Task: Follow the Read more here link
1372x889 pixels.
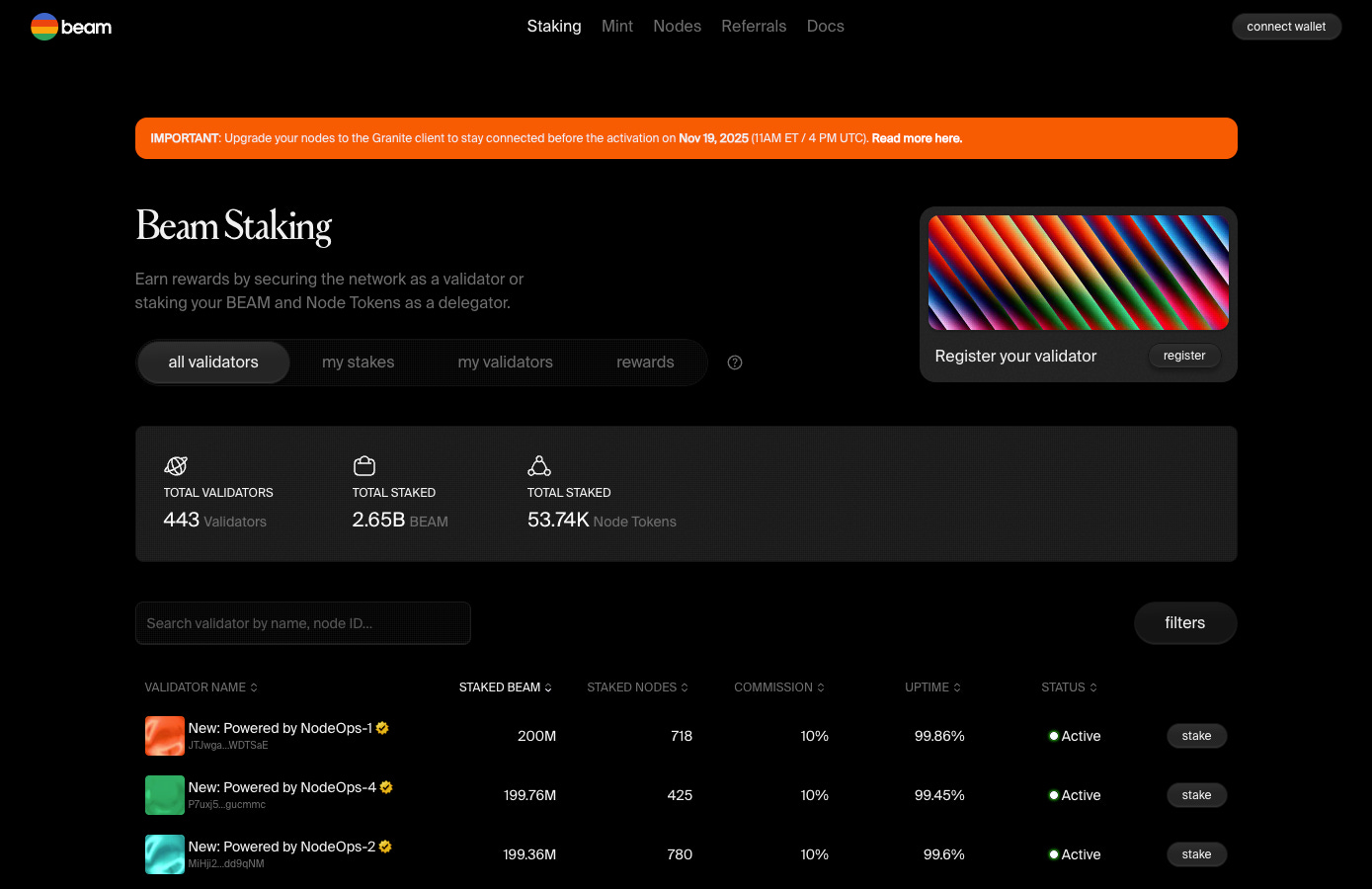Action: [x=917, y=138]
